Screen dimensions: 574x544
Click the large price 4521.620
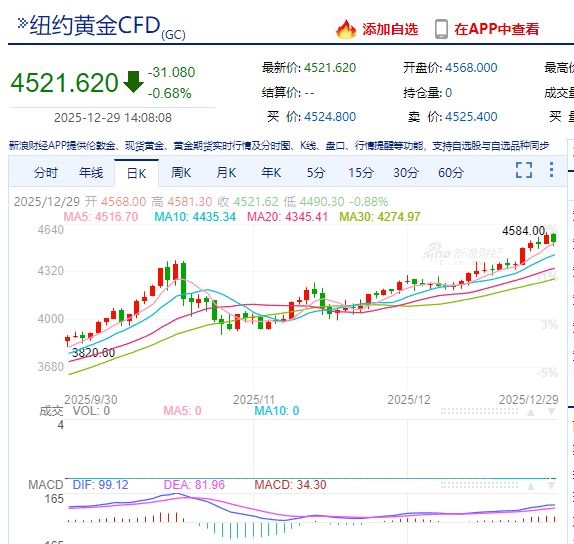coord(64,83)
